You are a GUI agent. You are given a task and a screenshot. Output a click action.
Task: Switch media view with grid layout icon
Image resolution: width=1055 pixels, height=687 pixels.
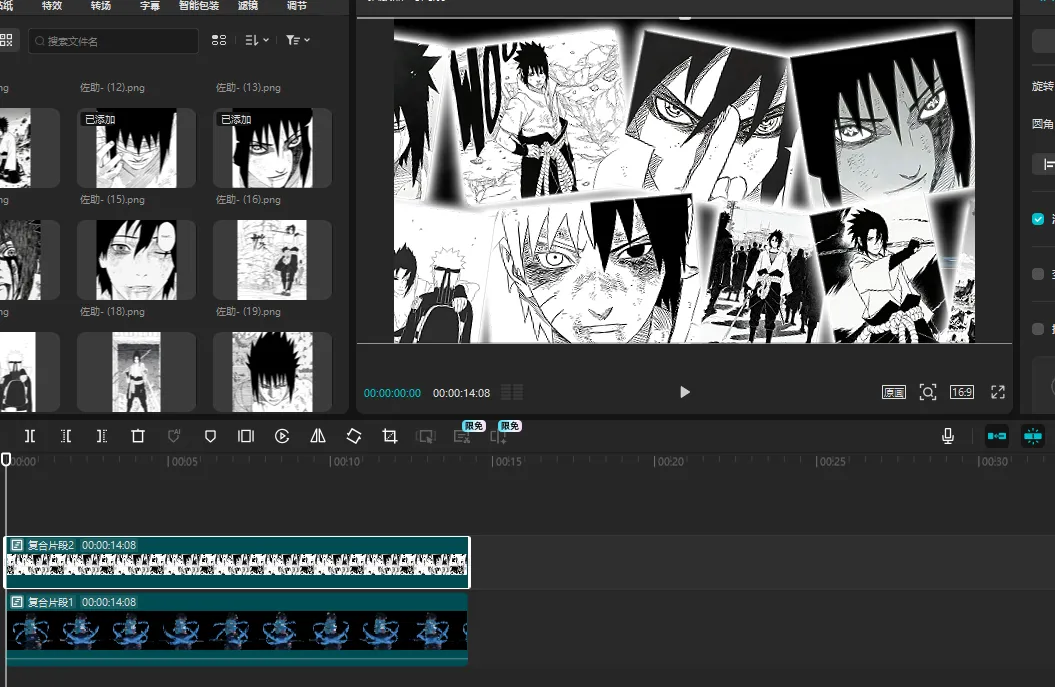pos(219,40)
